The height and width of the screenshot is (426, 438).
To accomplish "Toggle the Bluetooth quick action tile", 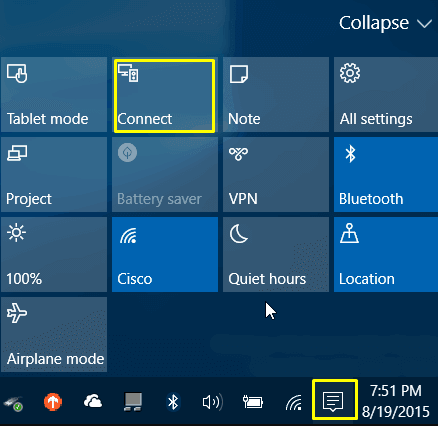I will click(386, 174).
